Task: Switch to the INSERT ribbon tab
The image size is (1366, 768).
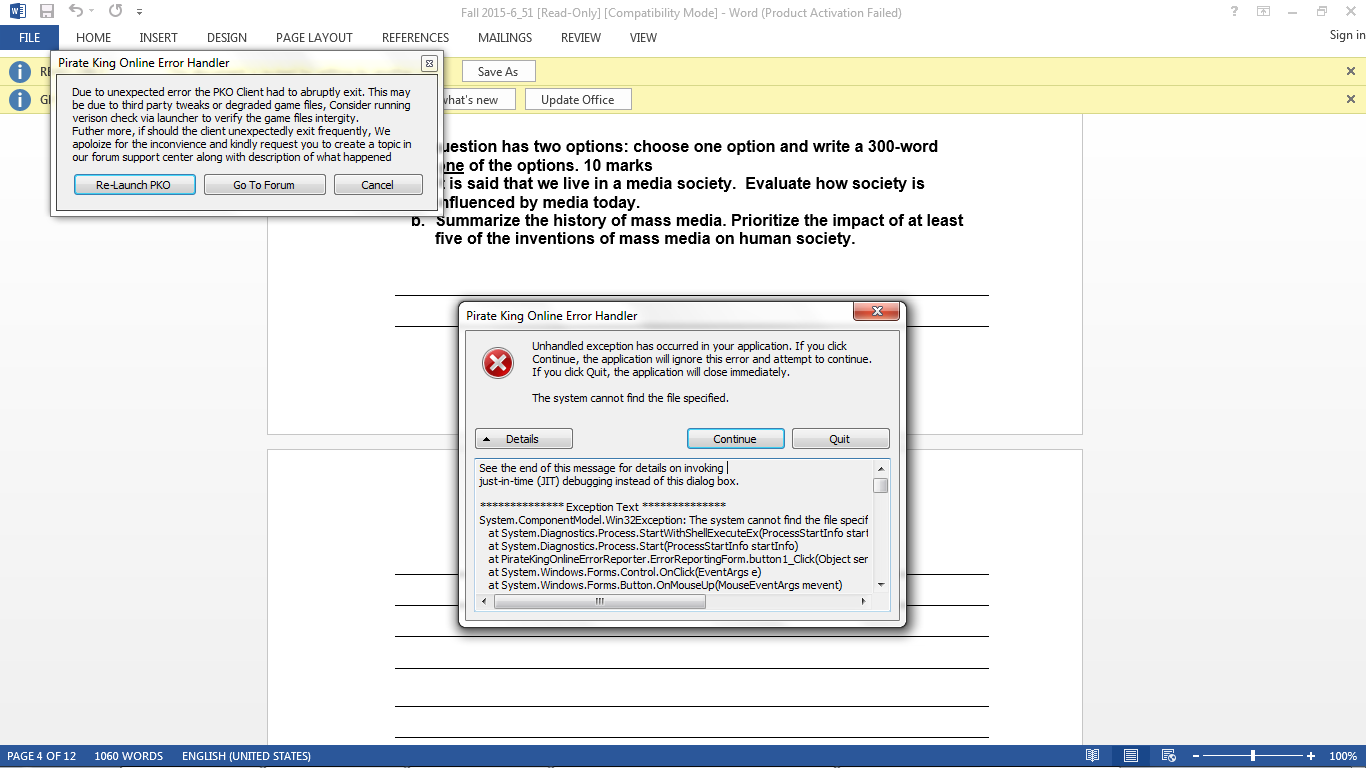Action: 158,38
